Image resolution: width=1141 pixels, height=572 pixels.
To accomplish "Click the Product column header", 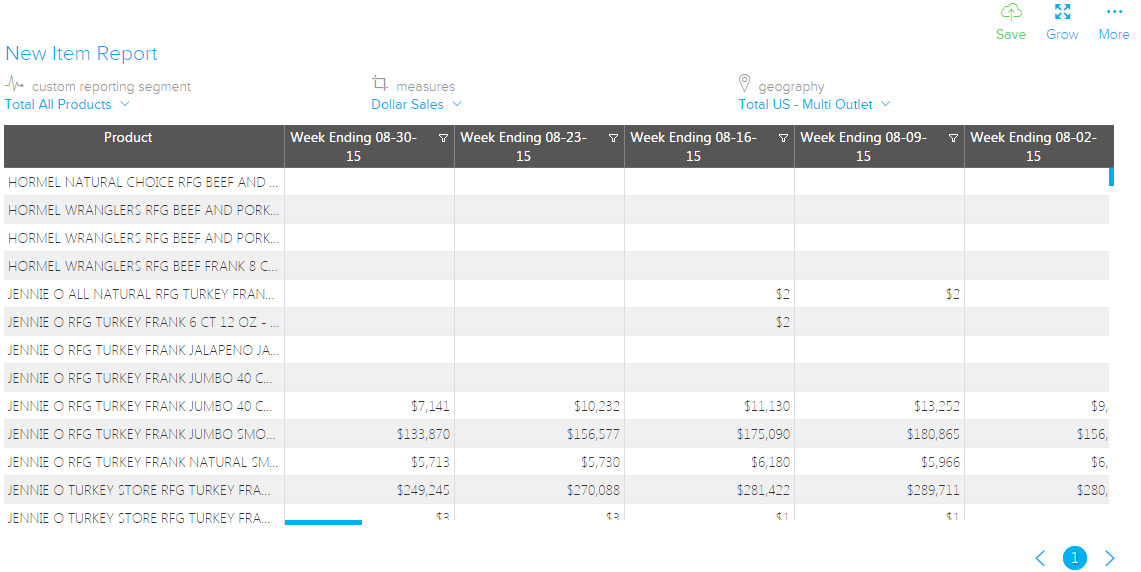I will [x=128, y=138].
